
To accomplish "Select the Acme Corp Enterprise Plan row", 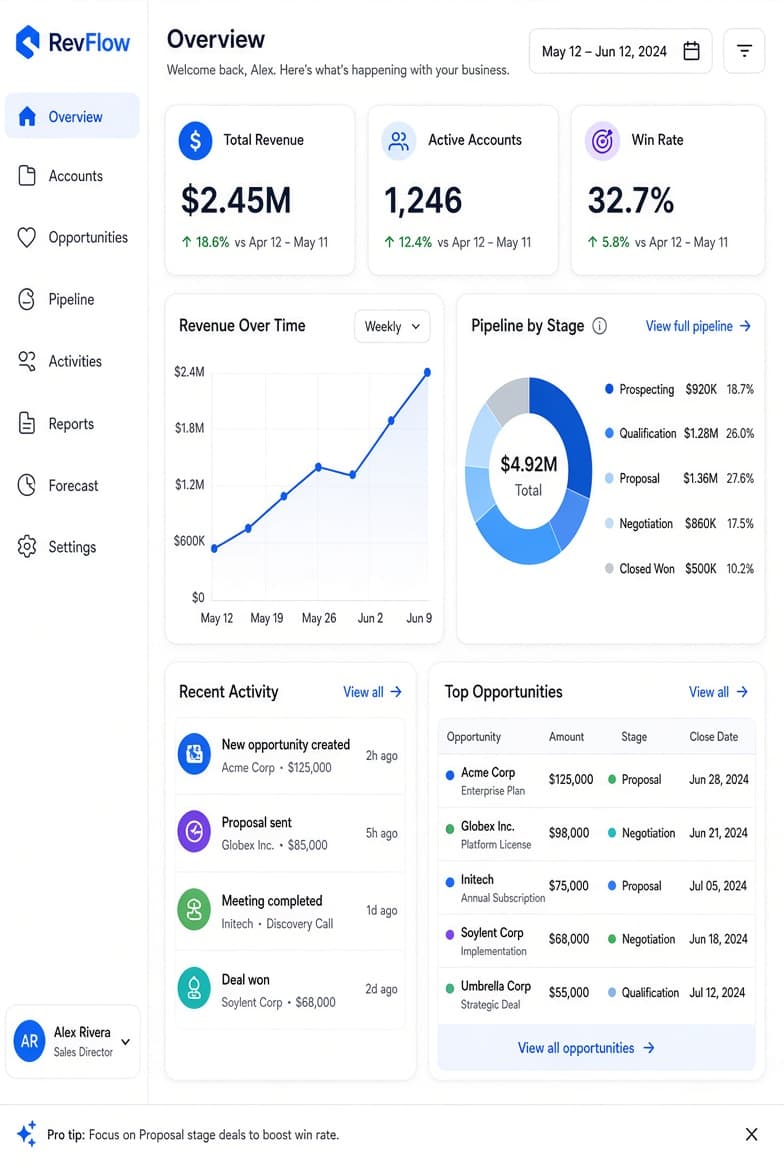I will [x=596, y=781].
